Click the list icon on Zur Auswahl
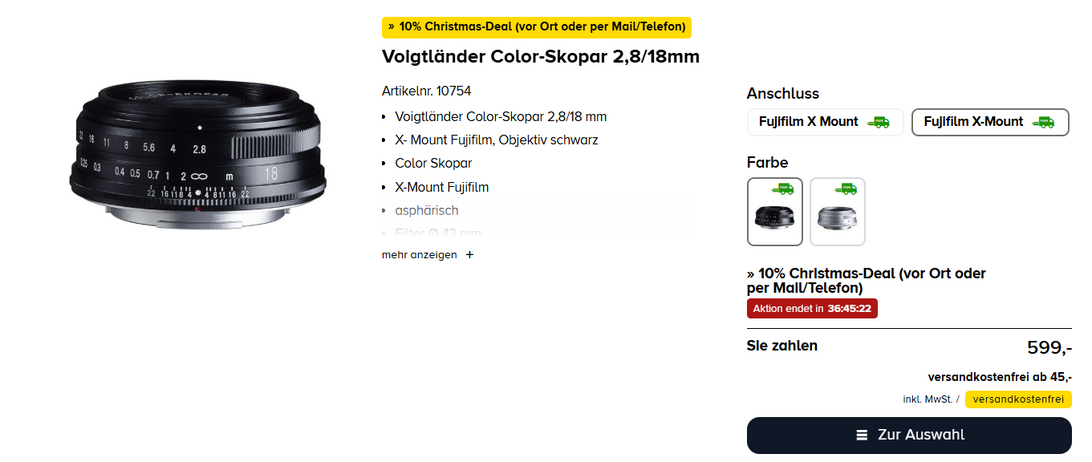This screenshot has width=1092, height=462. pyautogui.click(x=862, y=435)
